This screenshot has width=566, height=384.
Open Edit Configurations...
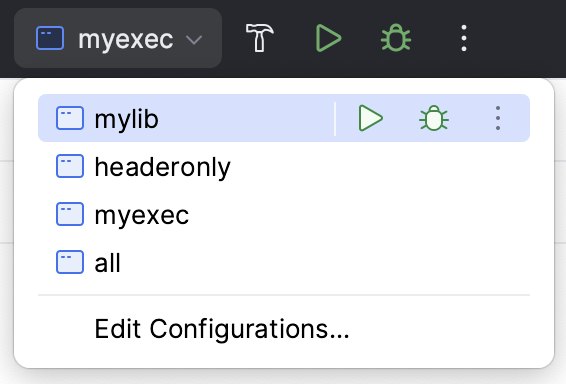coord(222,329)
